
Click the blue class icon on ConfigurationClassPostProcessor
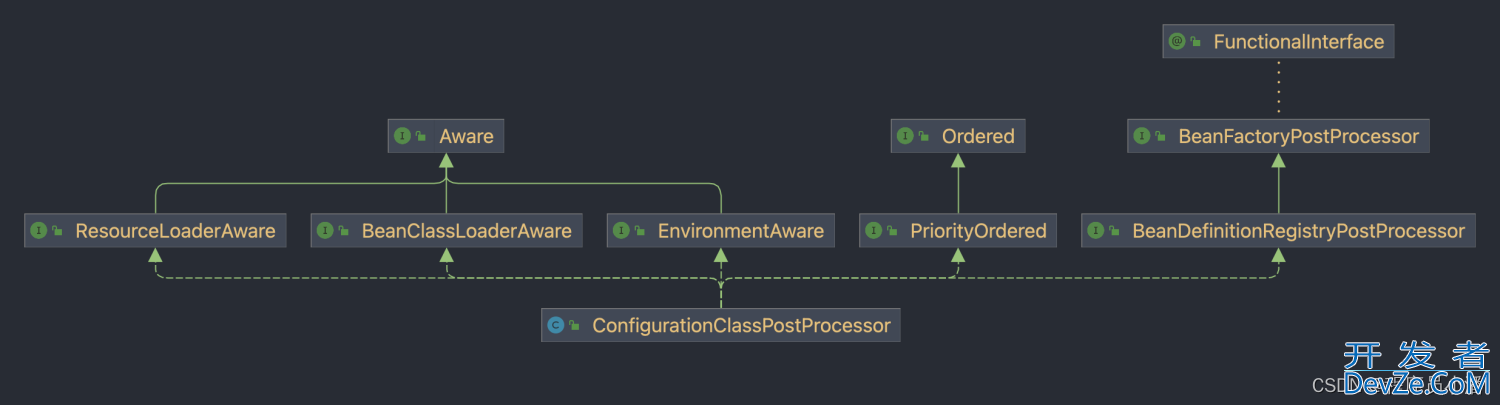[556, 325]
